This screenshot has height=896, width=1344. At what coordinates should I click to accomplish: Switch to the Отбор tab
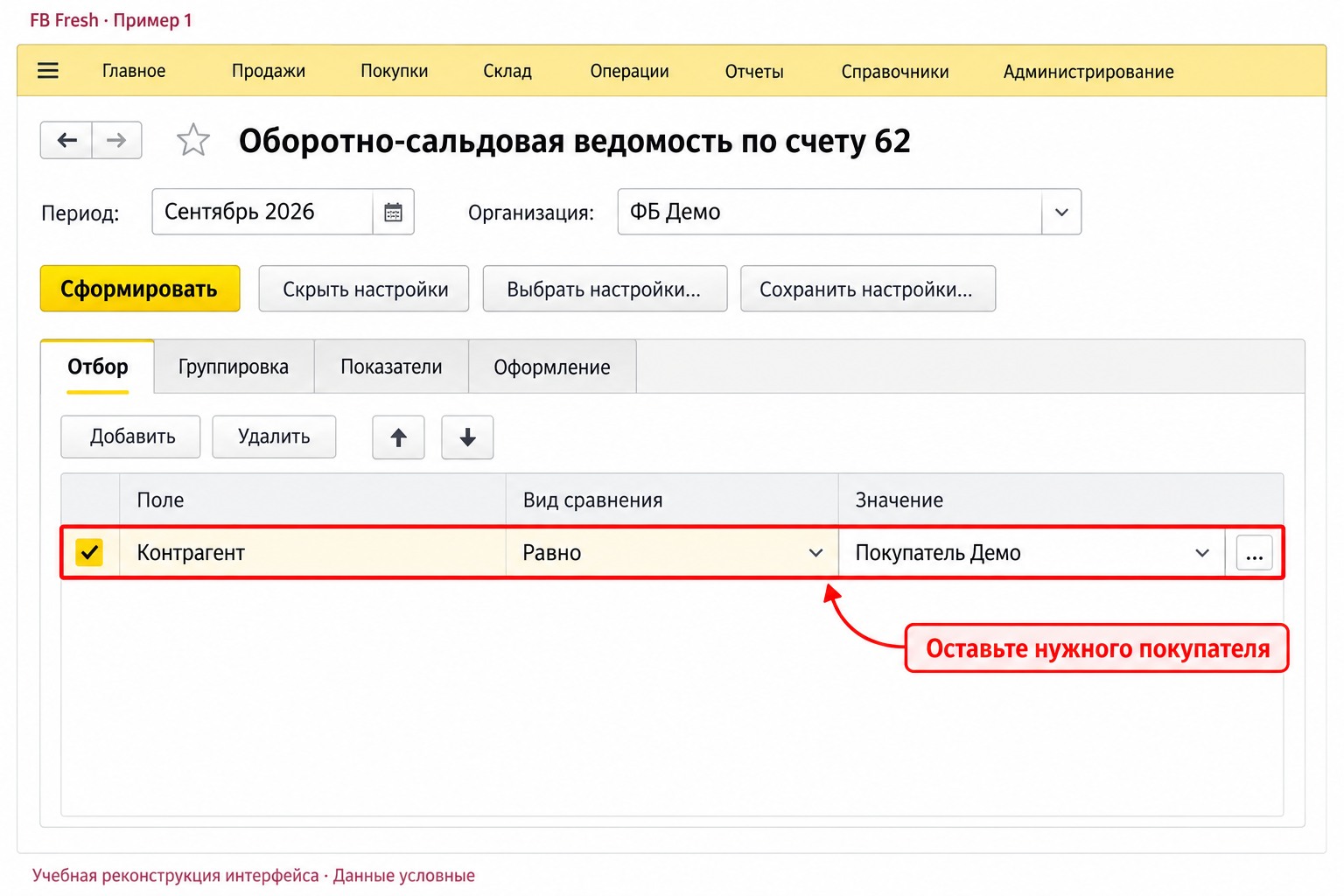(98, 367)
